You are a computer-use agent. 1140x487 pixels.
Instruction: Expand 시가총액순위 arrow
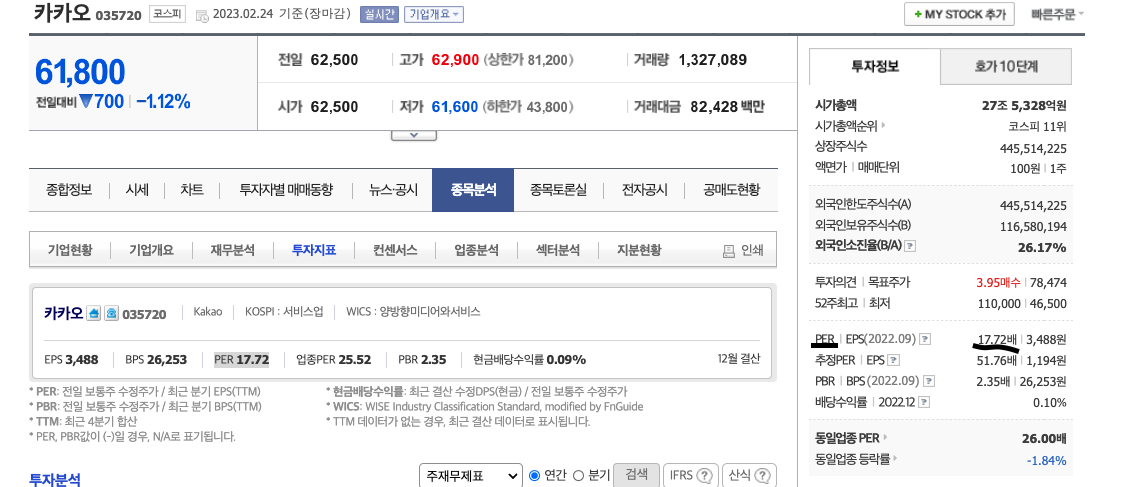(x=883, y=126)
